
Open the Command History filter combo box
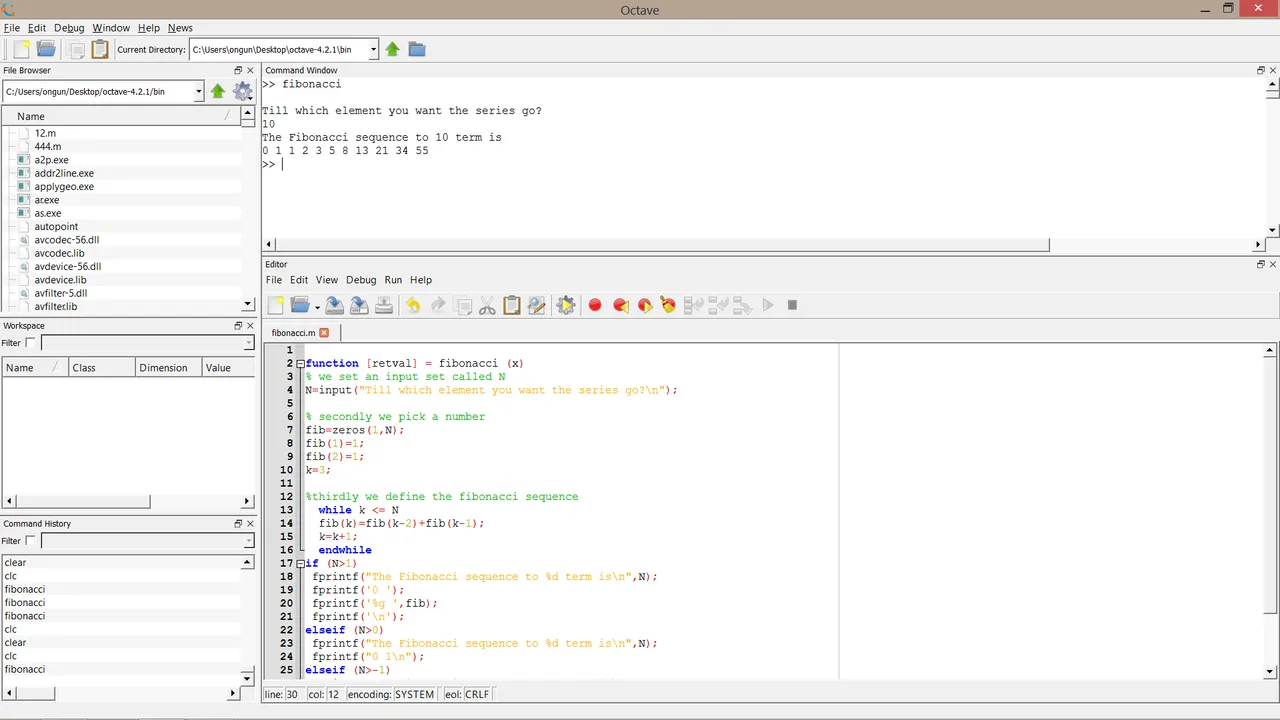click(148, 541)
